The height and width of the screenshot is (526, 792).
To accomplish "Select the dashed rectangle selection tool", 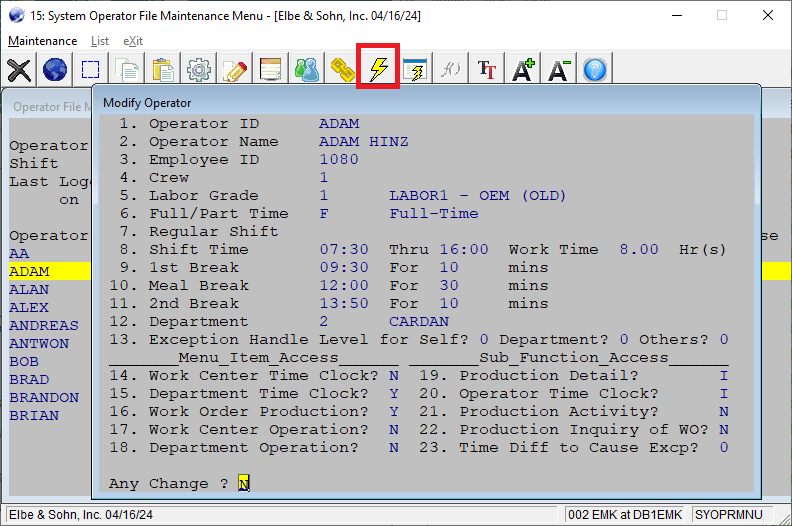I will tap(90, 69).
